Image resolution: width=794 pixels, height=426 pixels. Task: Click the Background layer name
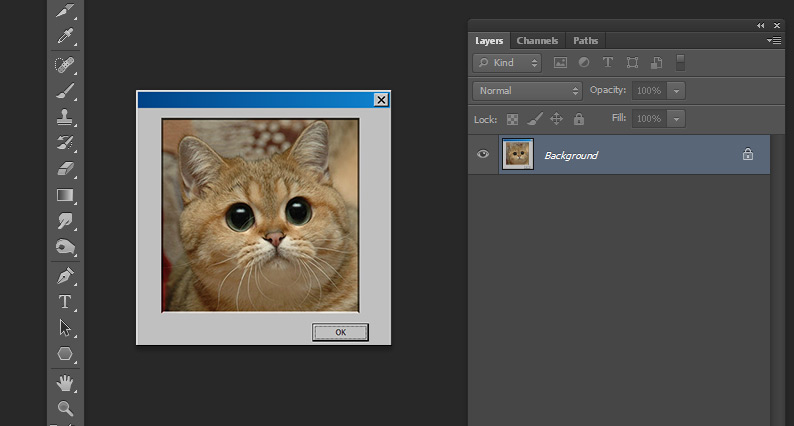571,156
